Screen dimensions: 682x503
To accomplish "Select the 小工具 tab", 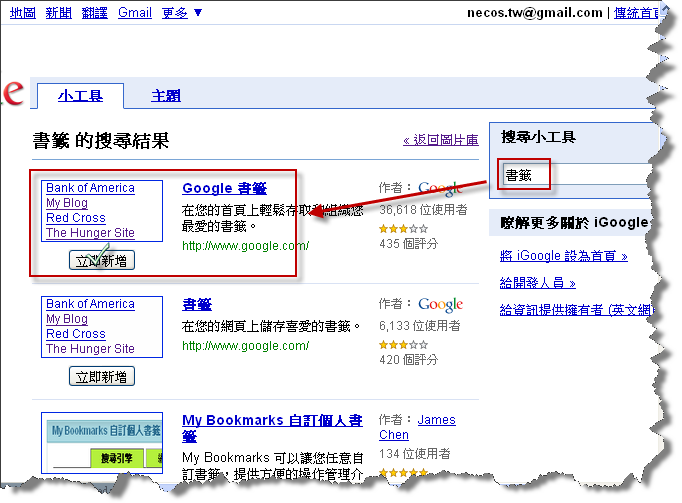I will pos(80,96).
